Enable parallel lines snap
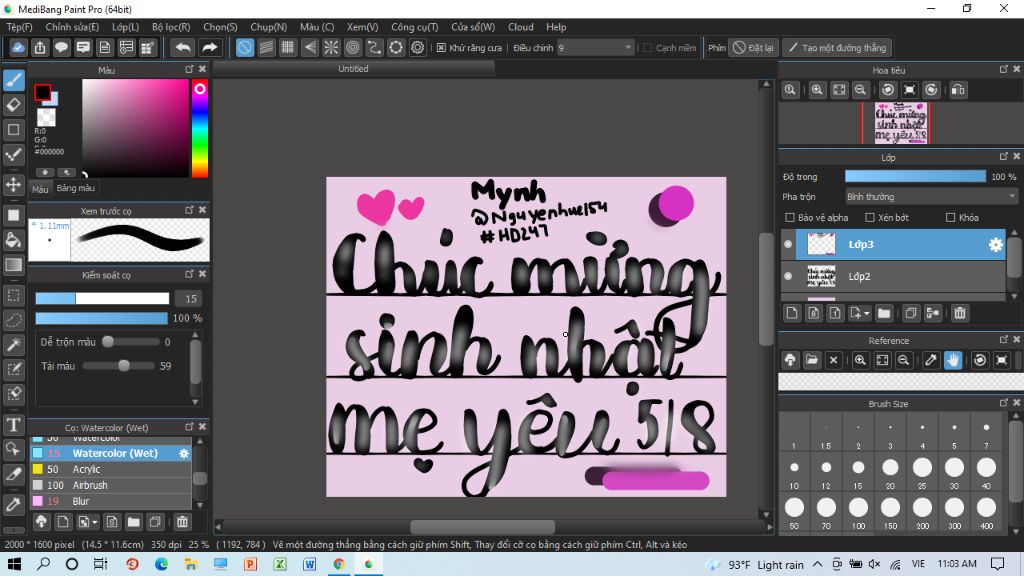Image resolution: width=1024 pixels, height=576 pixels. pyautogui.click(x=266, y=48)
